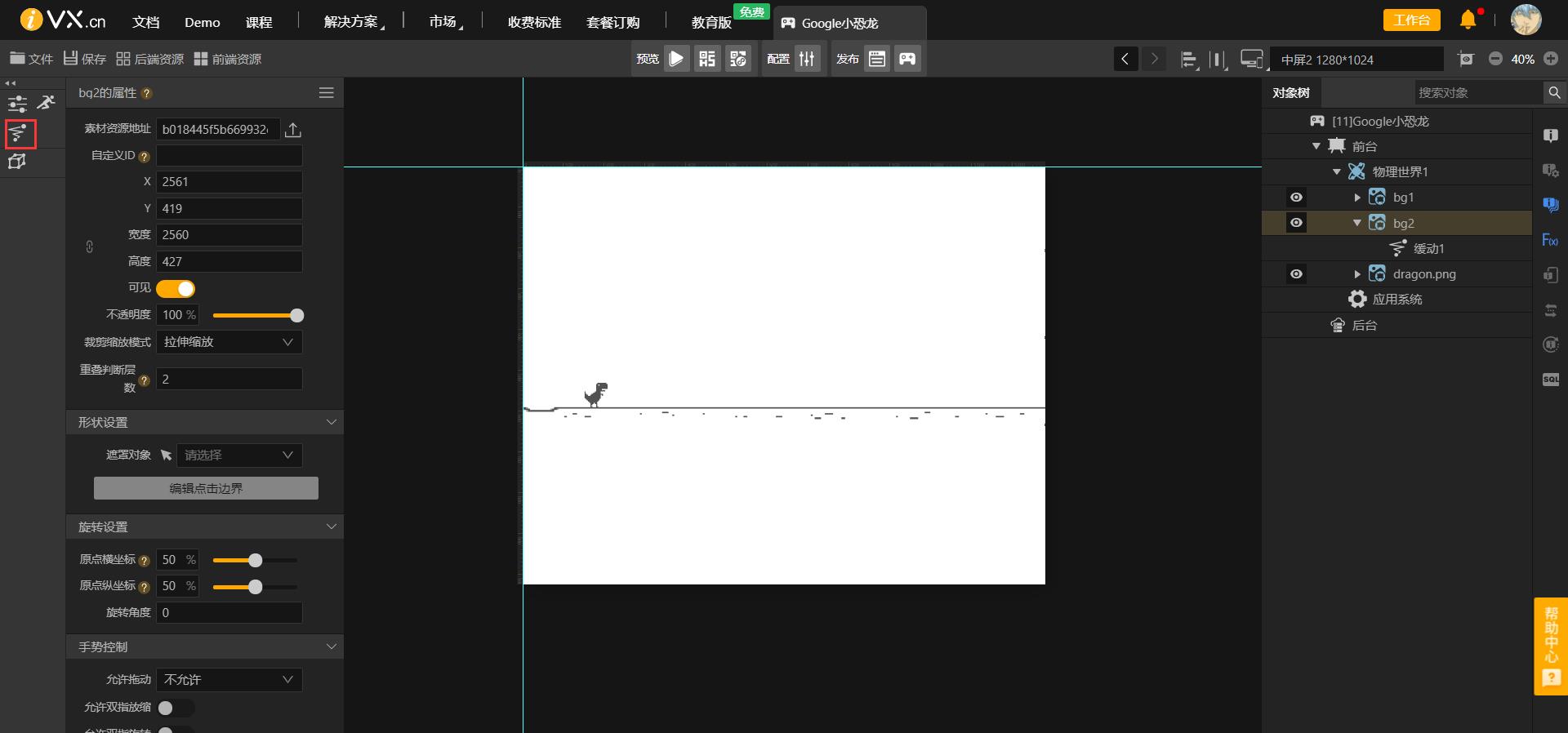Open the 收费标准 link
1568x733 pixels.
(534, 22)
